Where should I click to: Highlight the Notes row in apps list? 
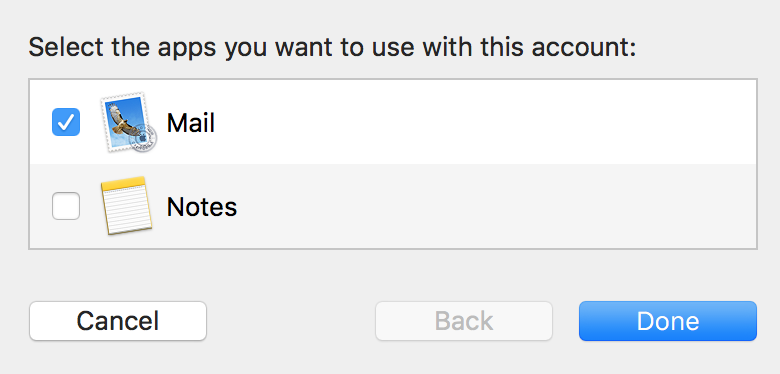point(393,206)
